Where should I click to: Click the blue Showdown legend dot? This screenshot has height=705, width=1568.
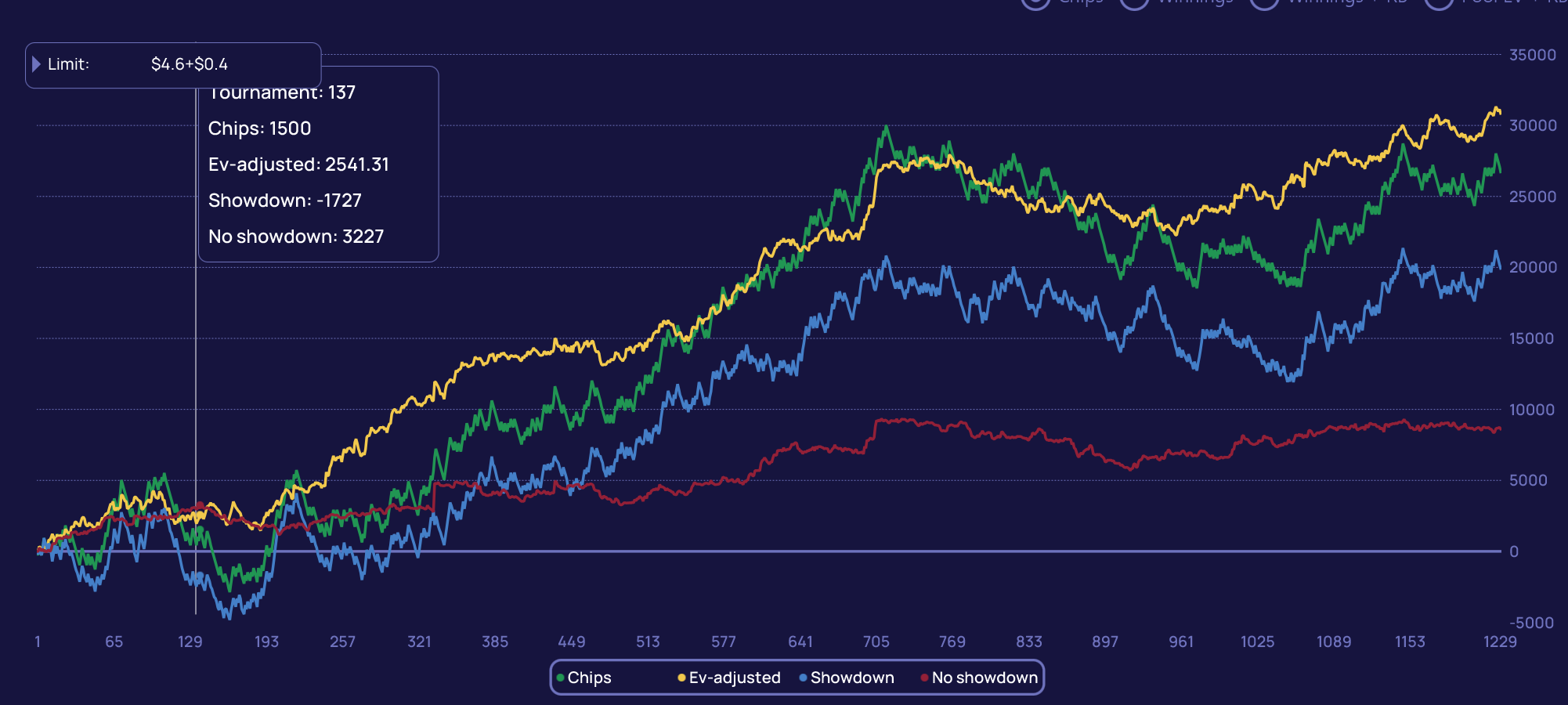[x=803, y=678]
